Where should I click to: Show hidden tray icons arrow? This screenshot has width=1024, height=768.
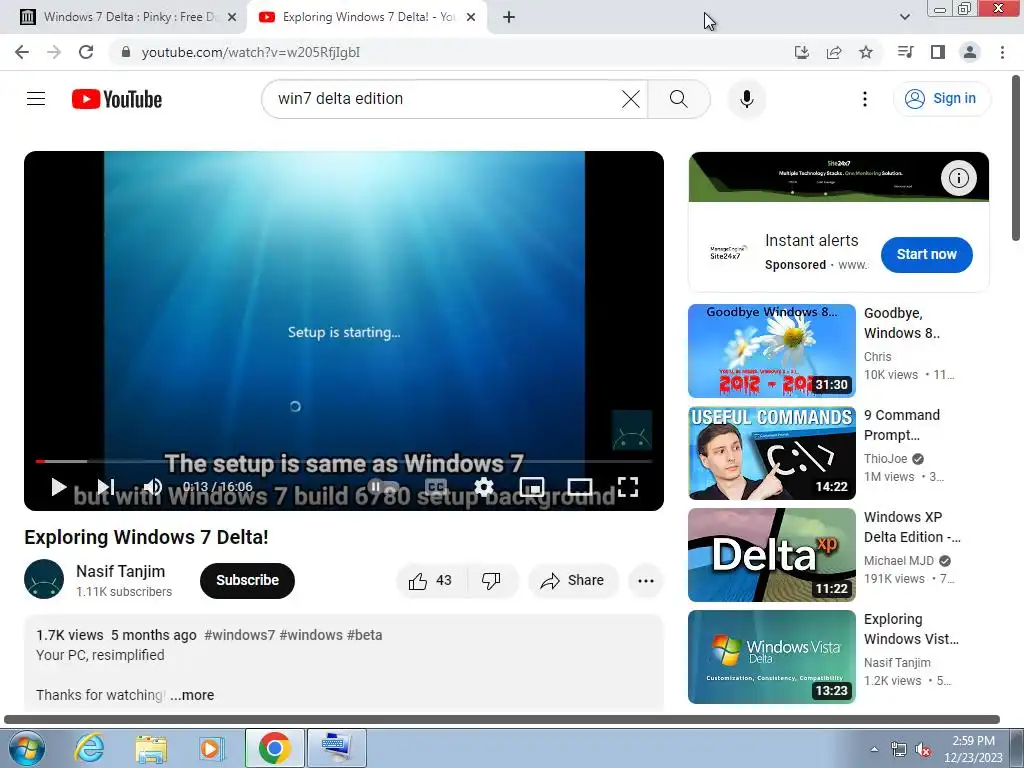(874, 749)
